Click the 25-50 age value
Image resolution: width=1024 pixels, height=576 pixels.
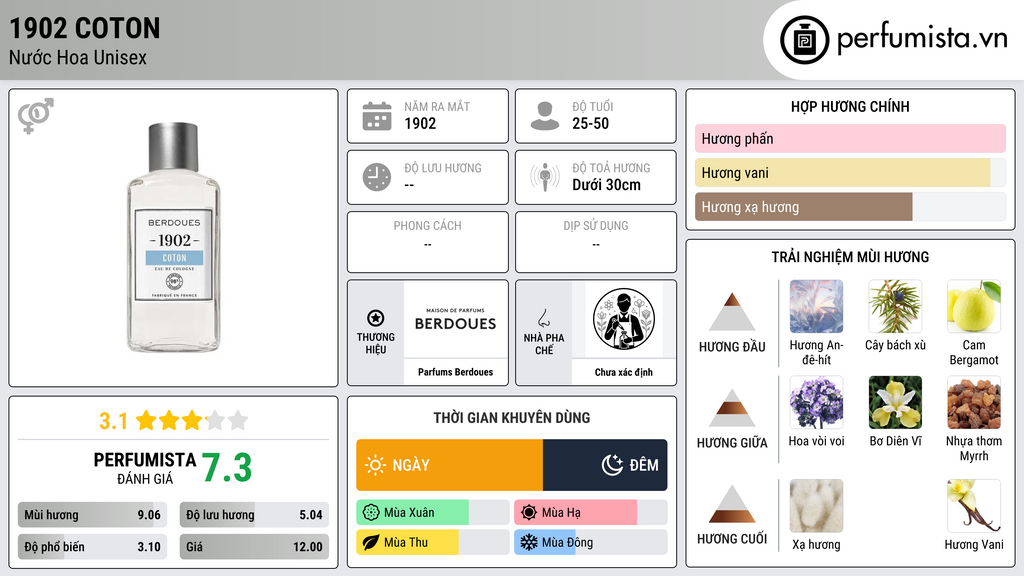[590, 123]
